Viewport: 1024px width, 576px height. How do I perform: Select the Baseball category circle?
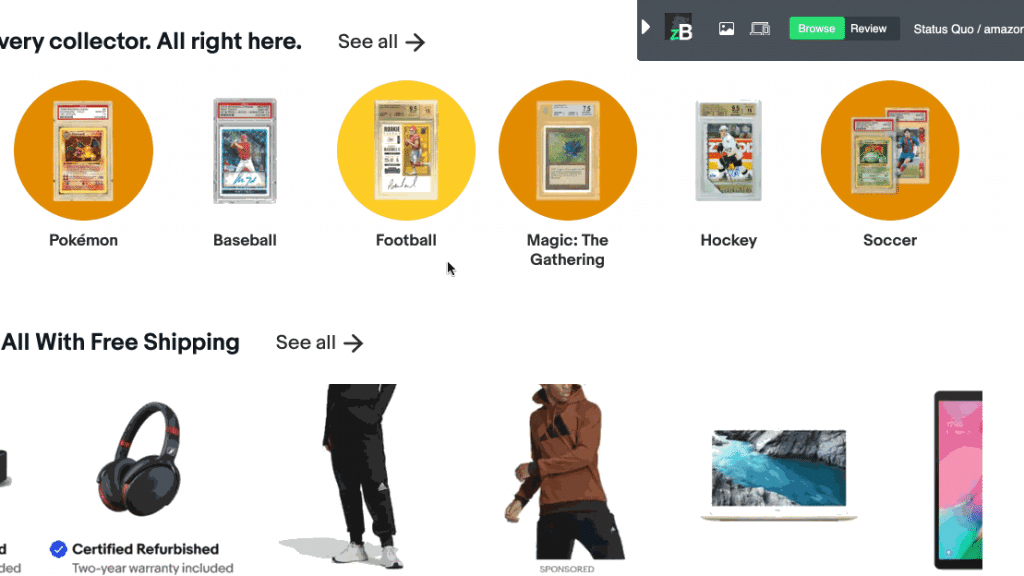point(244,149)
